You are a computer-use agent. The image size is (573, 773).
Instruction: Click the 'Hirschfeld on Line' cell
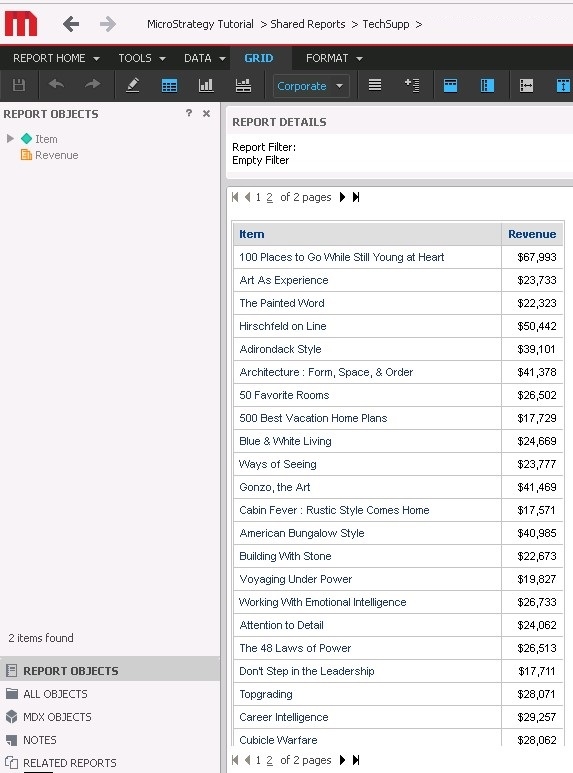coord(367,326)
